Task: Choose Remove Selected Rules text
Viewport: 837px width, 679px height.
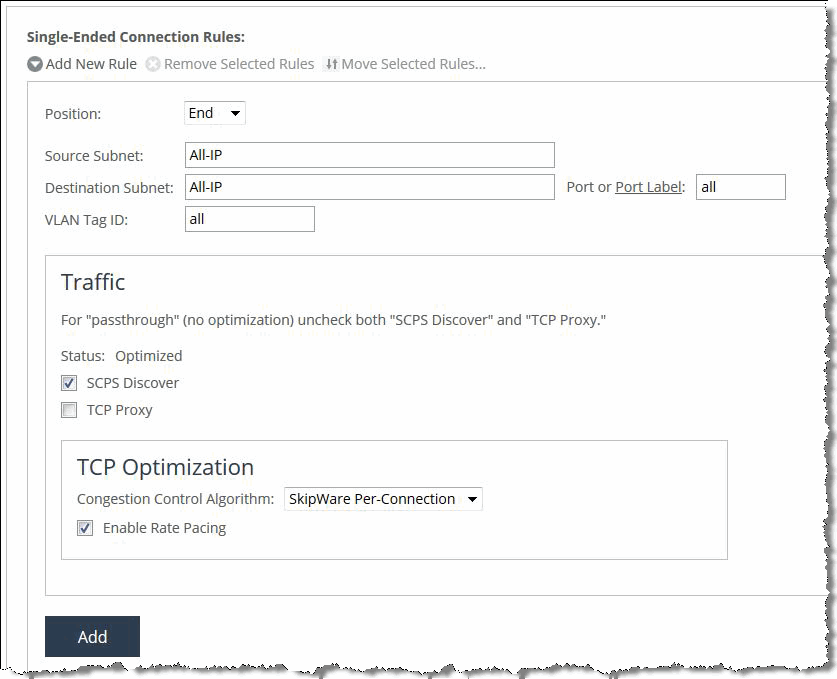Action: click(239, 64)
